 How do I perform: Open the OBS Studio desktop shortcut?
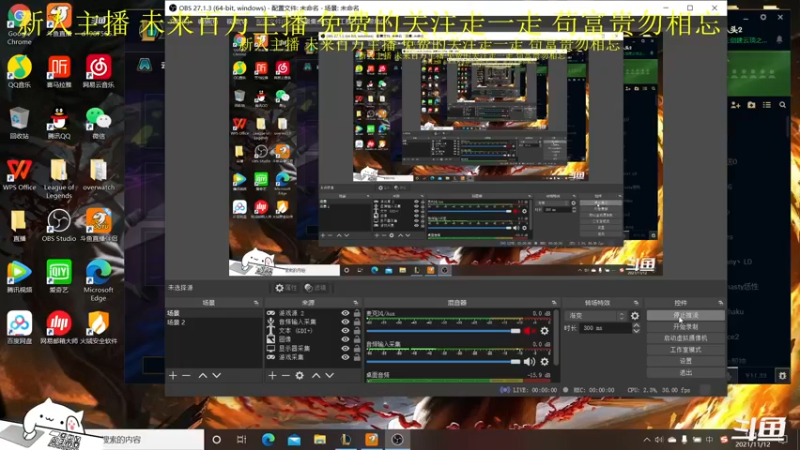coord(59,225)
